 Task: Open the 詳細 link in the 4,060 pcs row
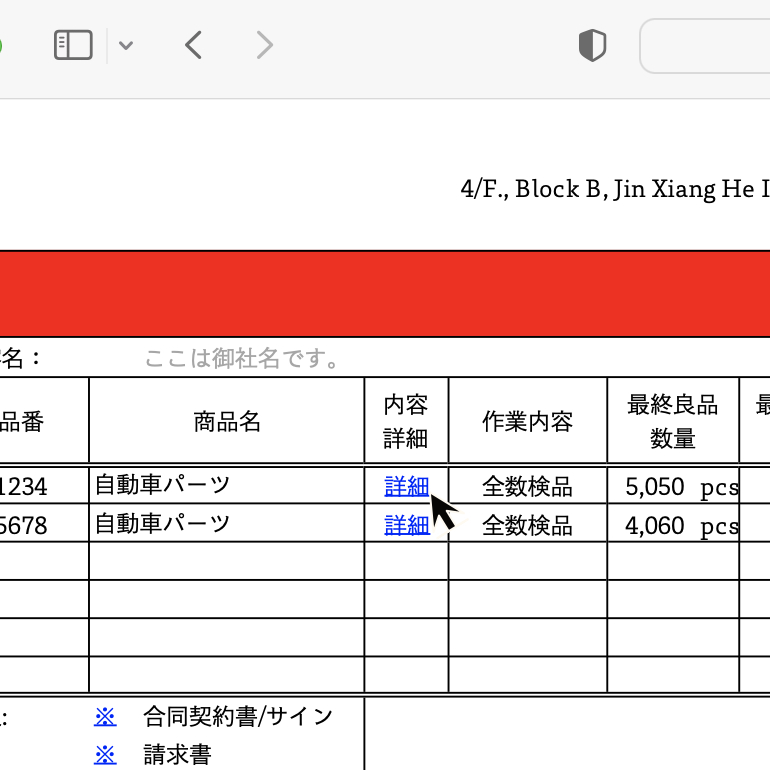coord(406,525)
